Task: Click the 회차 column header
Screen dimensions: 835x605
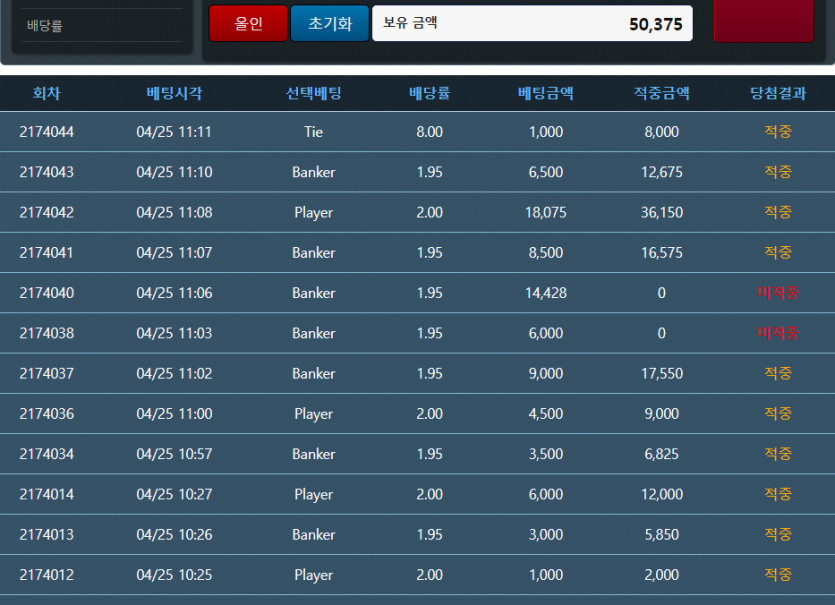Action: tap(46, 94)
